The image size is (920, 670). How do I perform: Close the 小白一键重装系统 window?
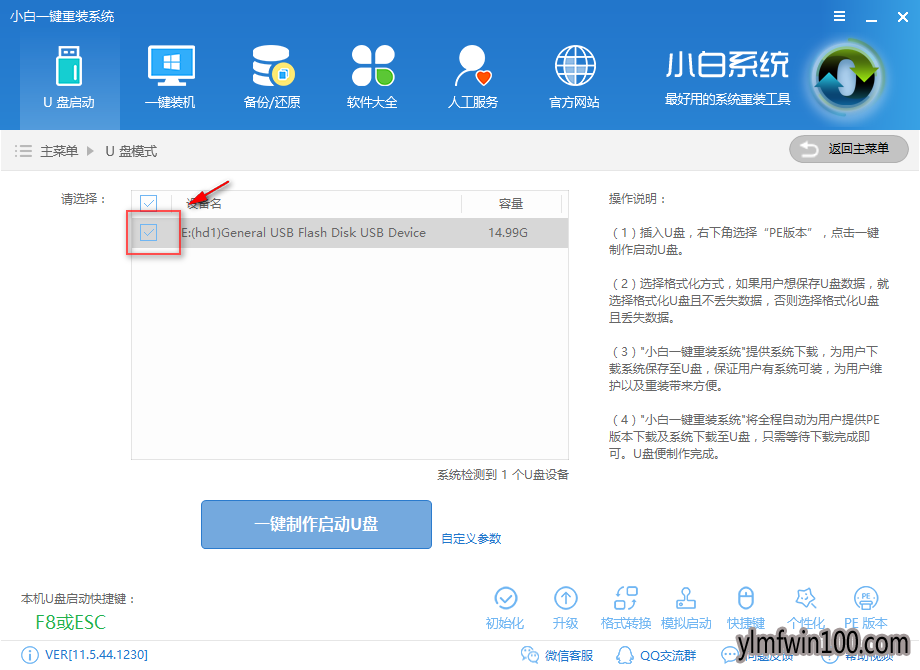coord(903,18)
